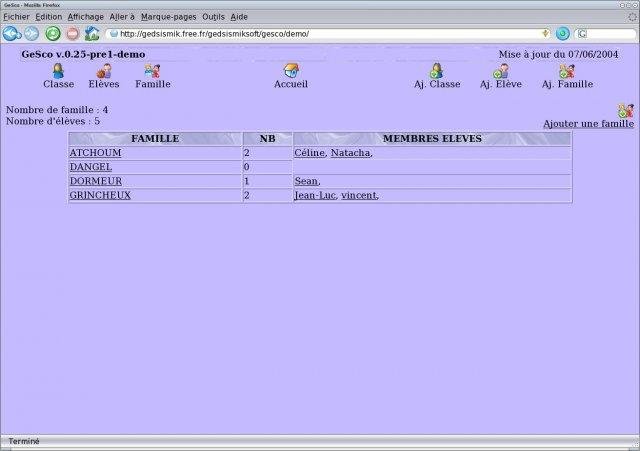
Task: Open the browser Home page icon
Action: pos(92,33)
